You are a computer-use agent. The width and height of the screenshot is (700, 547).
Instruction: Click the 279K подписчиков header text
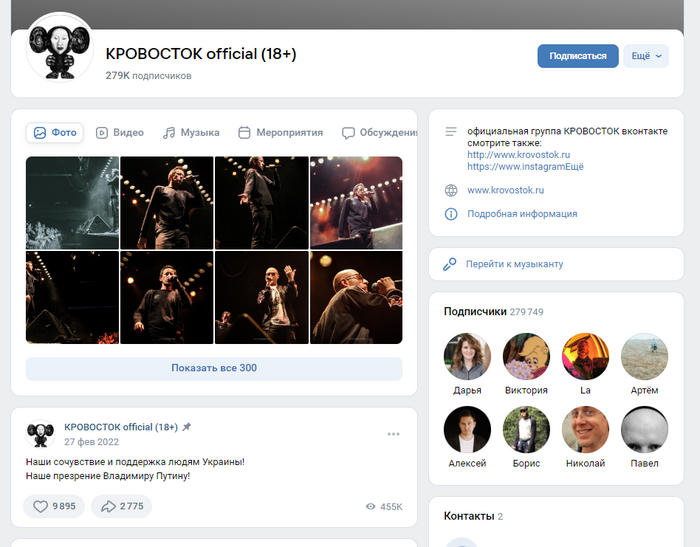tap(148, 75)
